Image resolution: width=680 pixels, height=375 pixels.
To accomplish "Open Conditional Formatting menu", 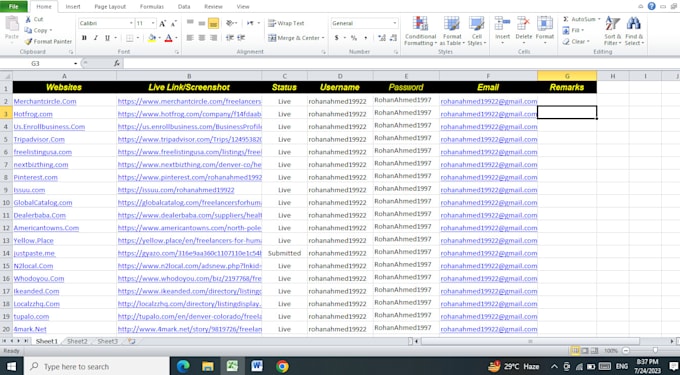I will click(420, 31).
